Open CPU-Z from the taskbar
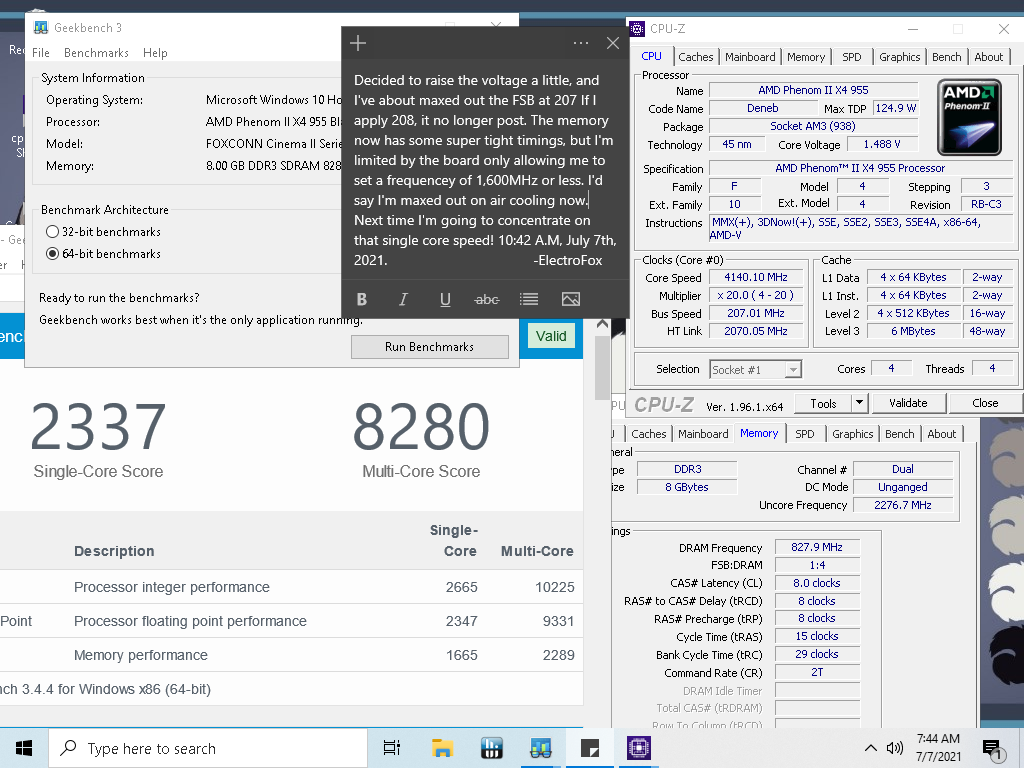This screenshot has width=1024, height=768. pyautogui.click(x=639, y=748)
